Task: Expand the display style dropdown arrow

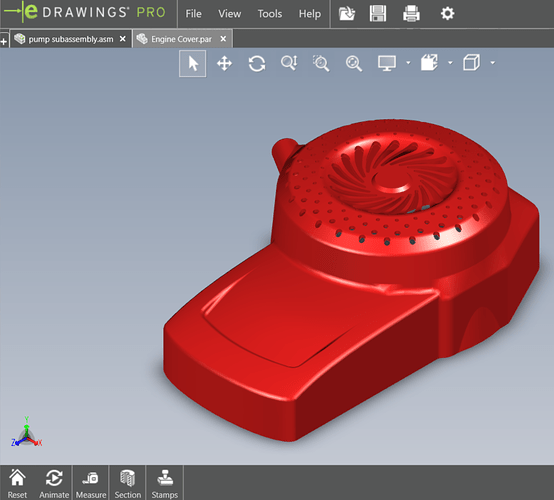Action: coord(408,63)
